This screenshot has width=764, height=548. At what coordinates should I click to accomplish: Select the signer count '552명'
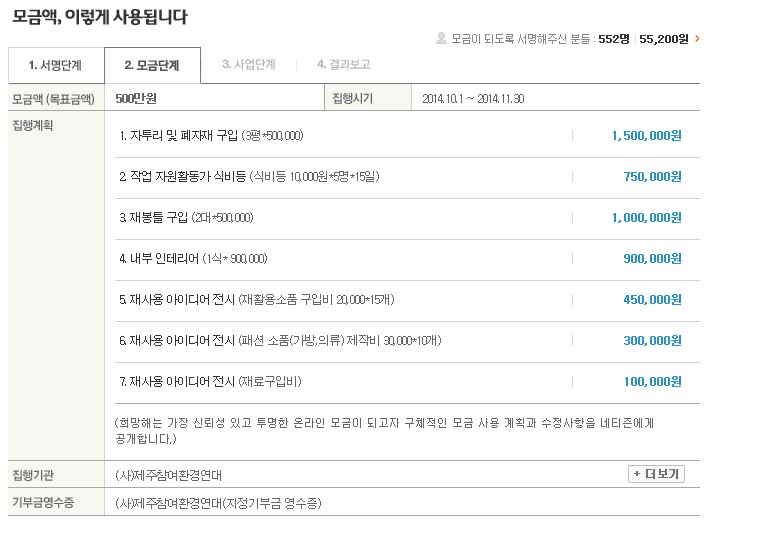[614, 39]
